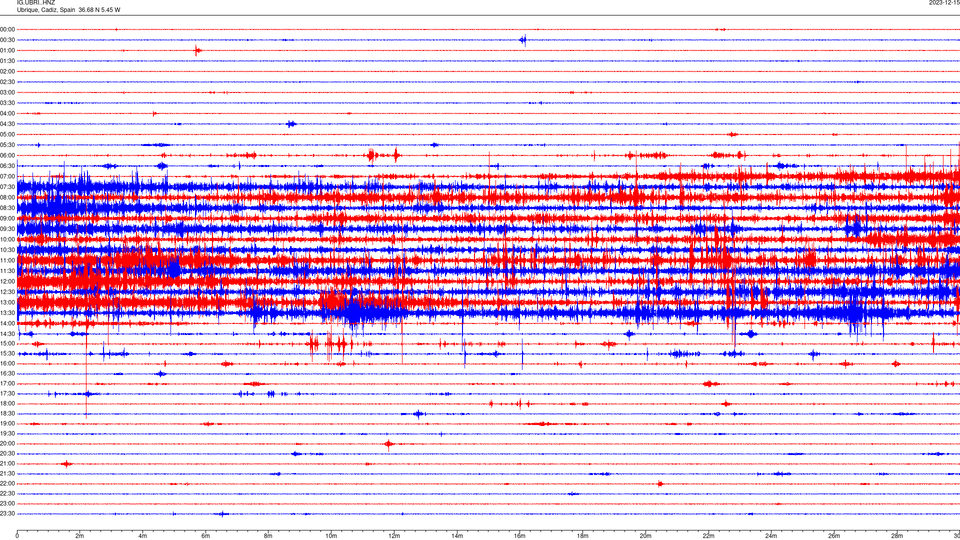Select the 15:00 trace time label
Screen dimensions: 960x540
click(x=7, y=343)
